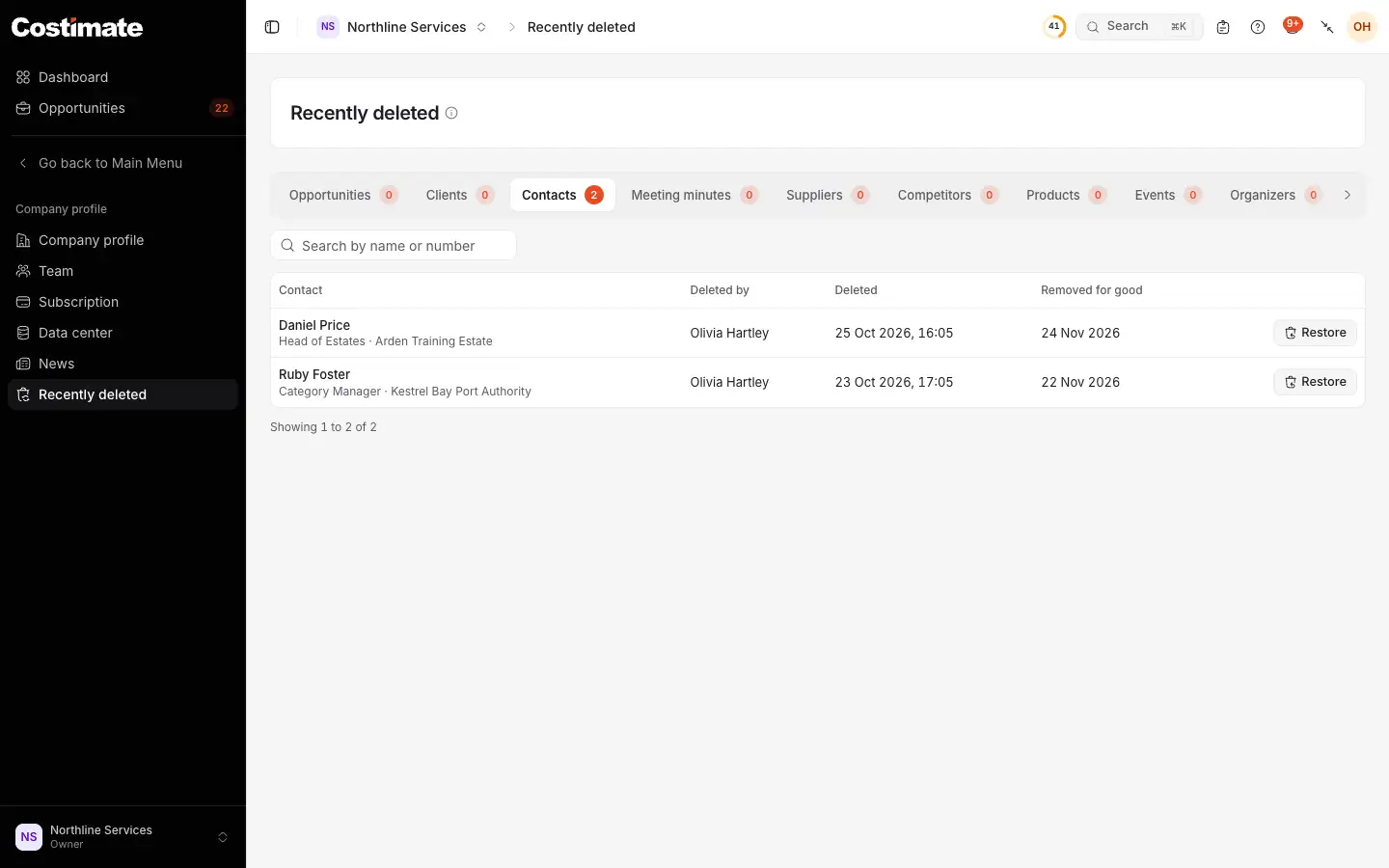Click the info icon beside Recently deleted title
This screenshot has height=868, width=1389.
(451, 113)
